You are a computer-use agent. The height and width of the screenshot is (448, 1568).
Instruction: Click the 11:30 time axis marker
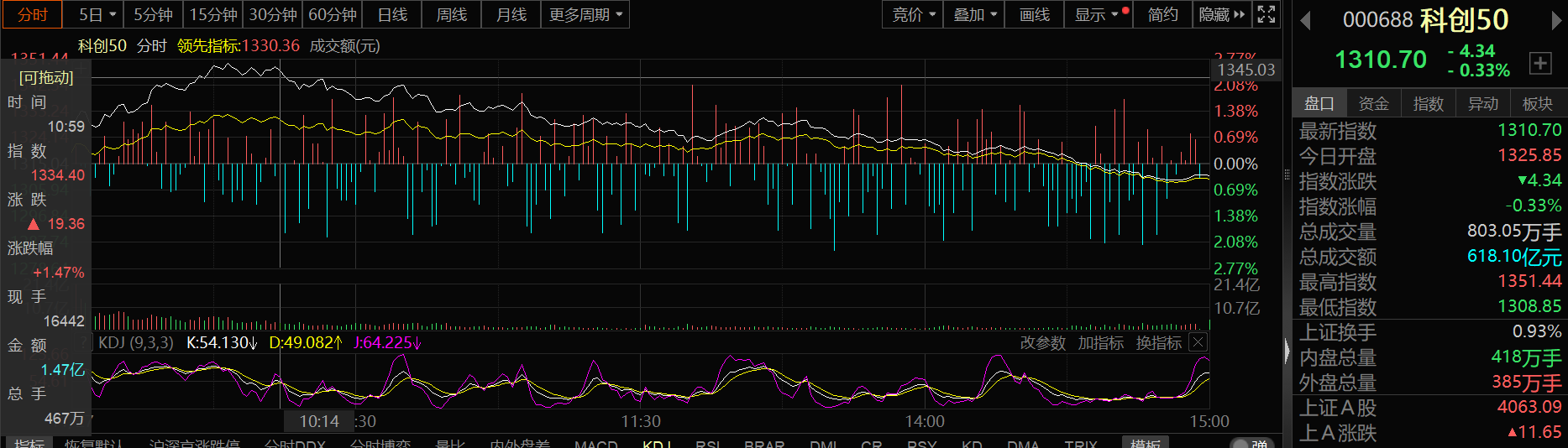[640, 421]
